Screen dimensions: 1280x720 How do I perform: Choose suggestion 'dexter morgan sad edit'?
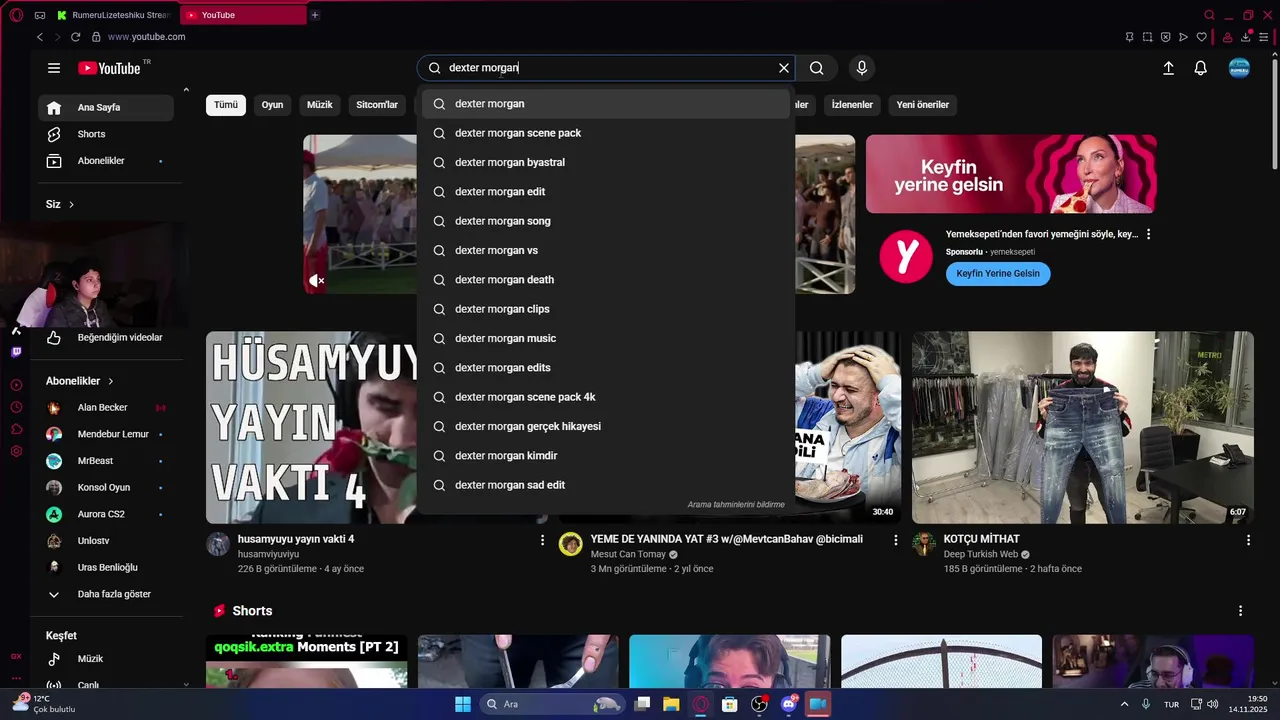tap(606, 485)
